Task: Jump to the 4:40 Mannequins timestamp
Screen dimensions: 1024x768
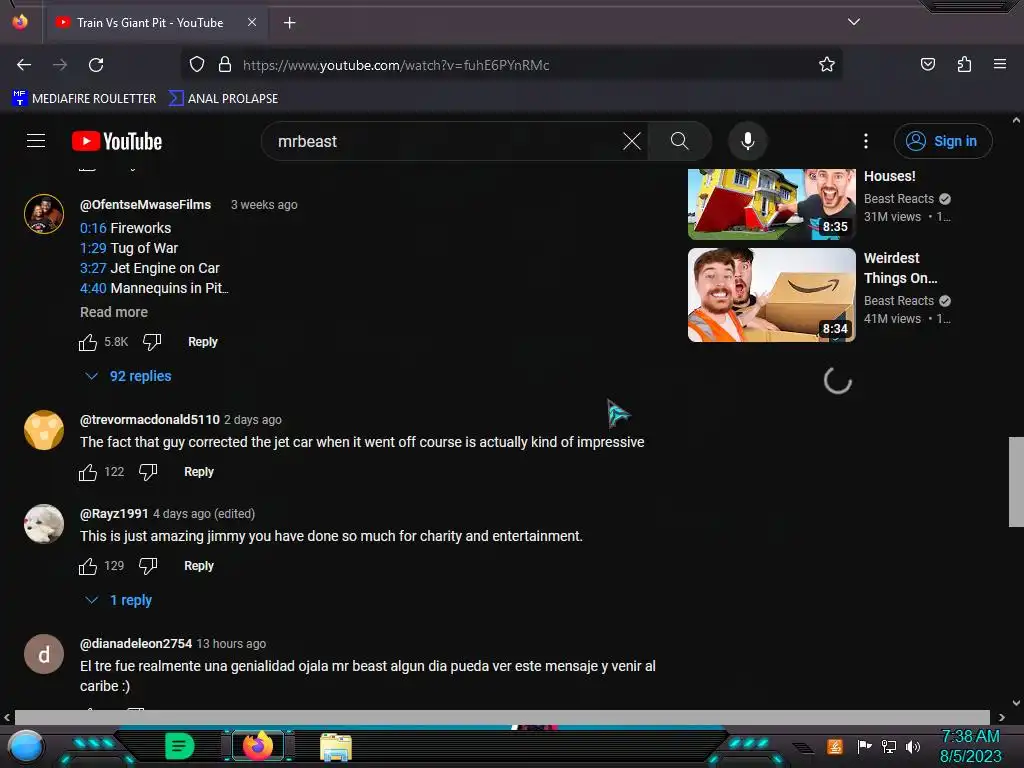Action: tap(93, 288)
